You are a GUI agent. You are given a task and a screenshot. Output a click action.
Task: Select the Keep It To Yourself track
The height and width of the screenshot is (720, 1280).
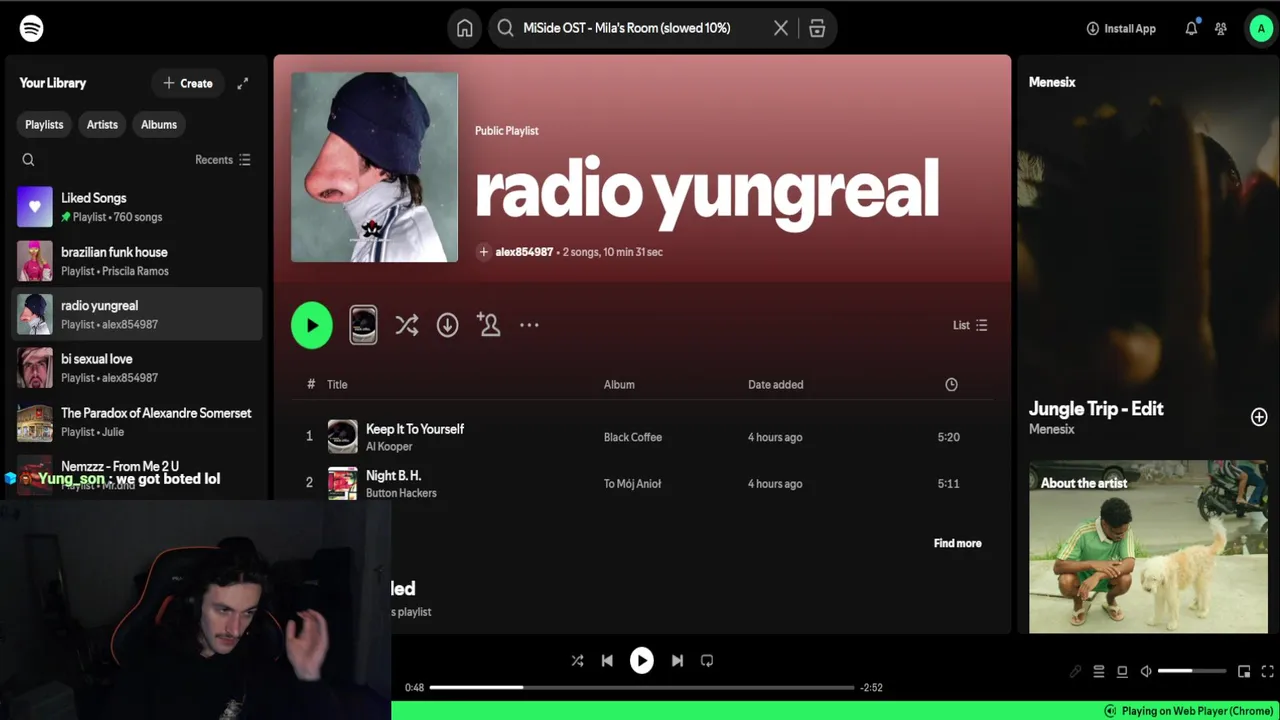(642, 437)
